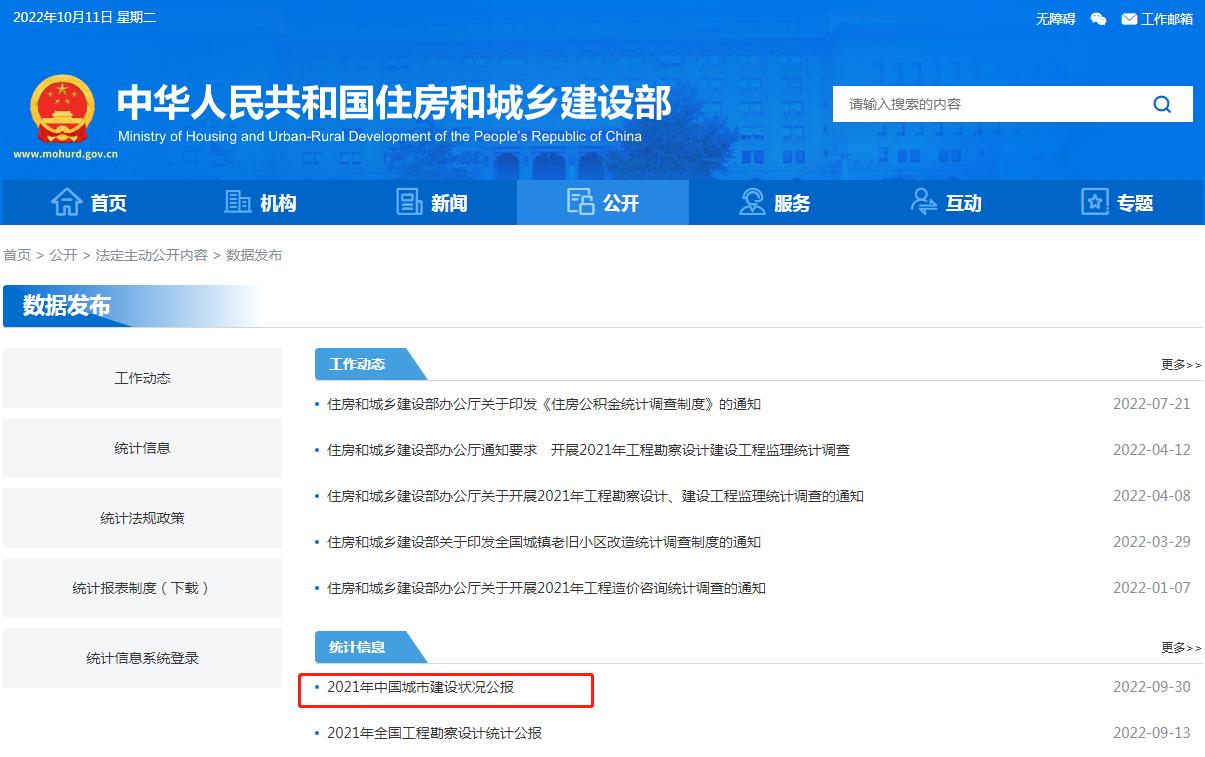The height and width of the screenshot is (757, 1205).
Task: Click the document icon beside 公开
Action: [580, 202]
